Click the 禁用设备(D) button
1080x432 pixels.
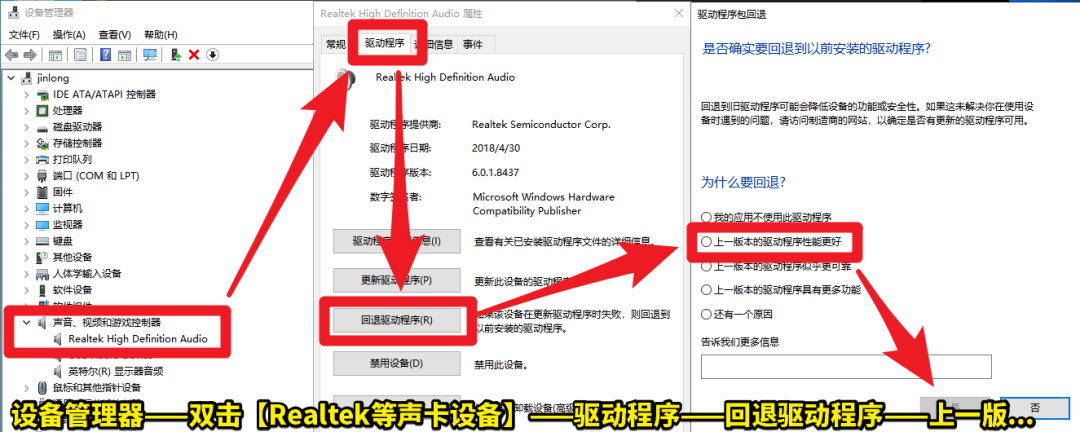[396, 363]
